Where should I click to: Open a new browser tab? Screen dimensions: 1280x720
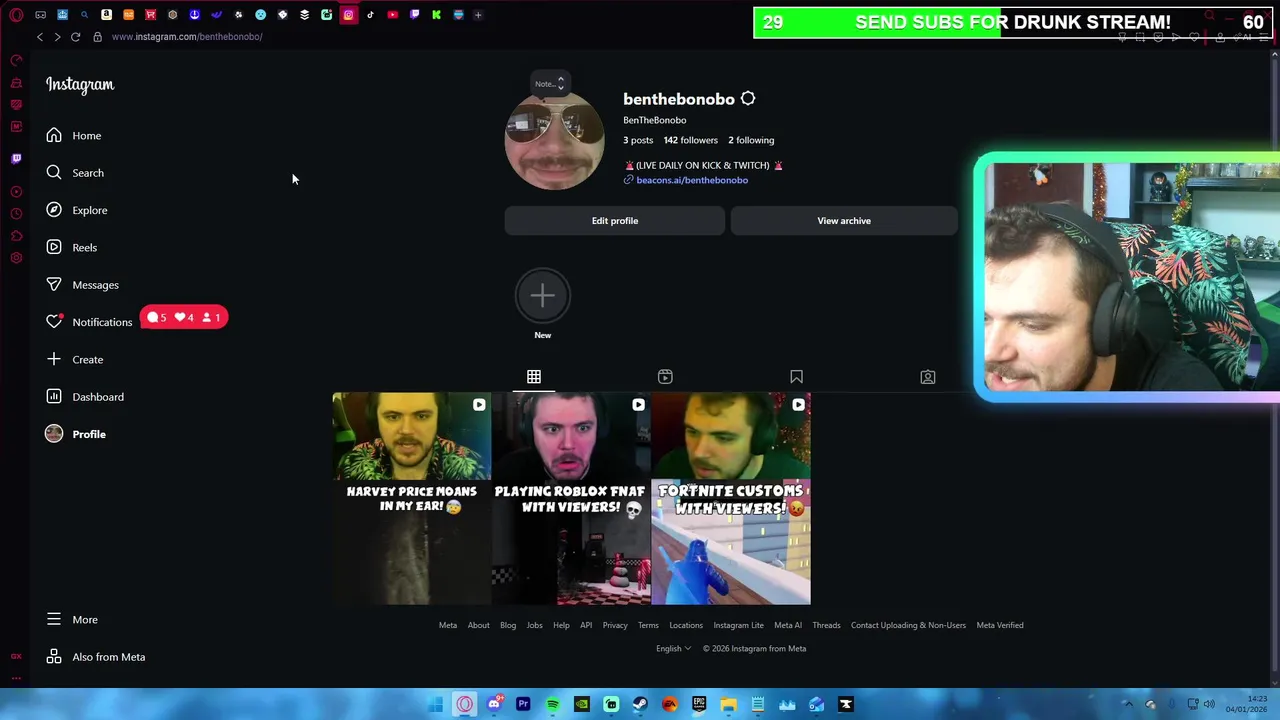tap(478, 15)
